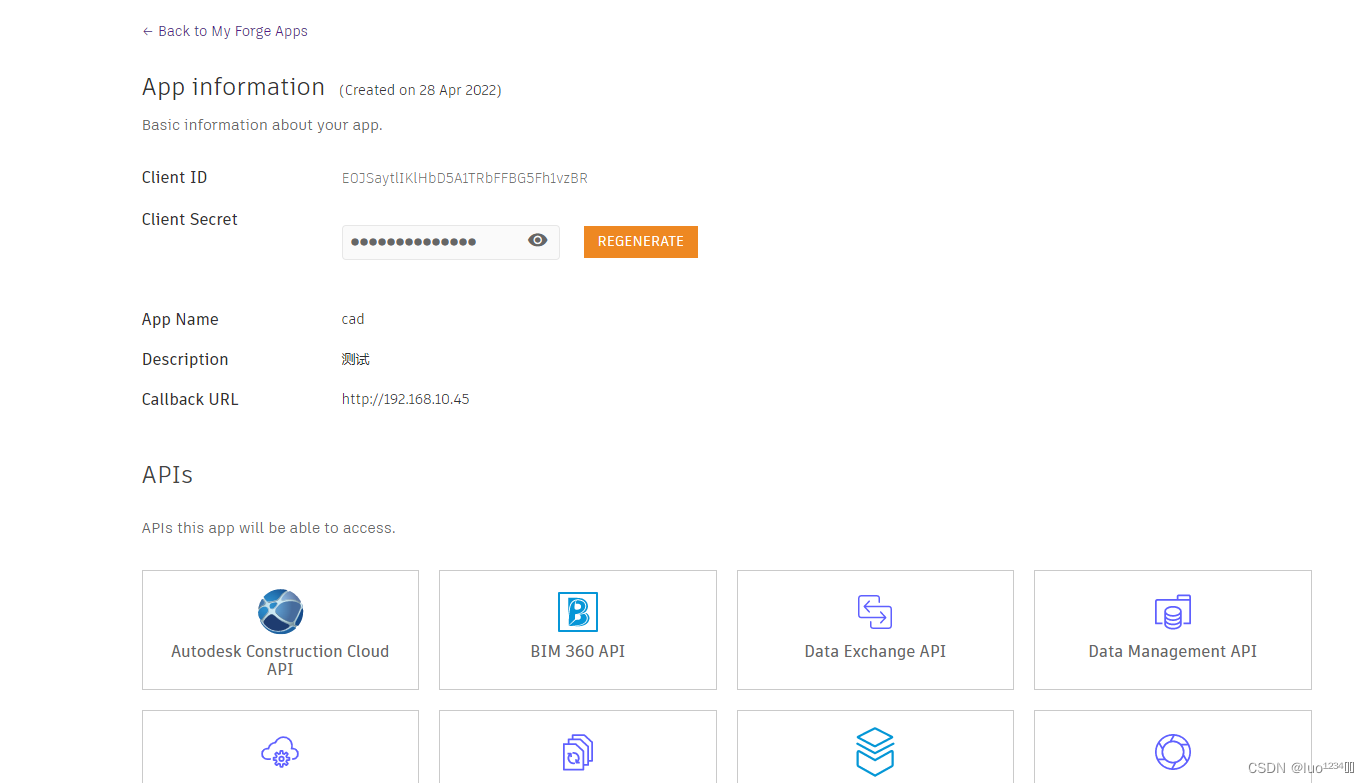
Task: Select the BIM 360 API logo icon
Action: coord(577,611)
